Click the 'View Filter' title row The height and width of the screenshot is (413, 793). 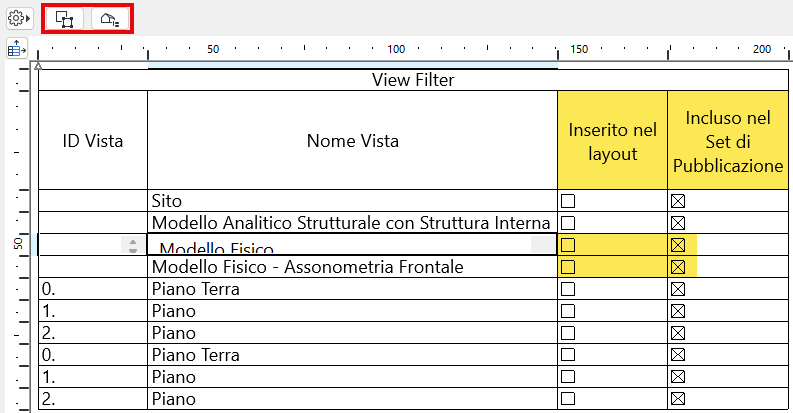413,80
